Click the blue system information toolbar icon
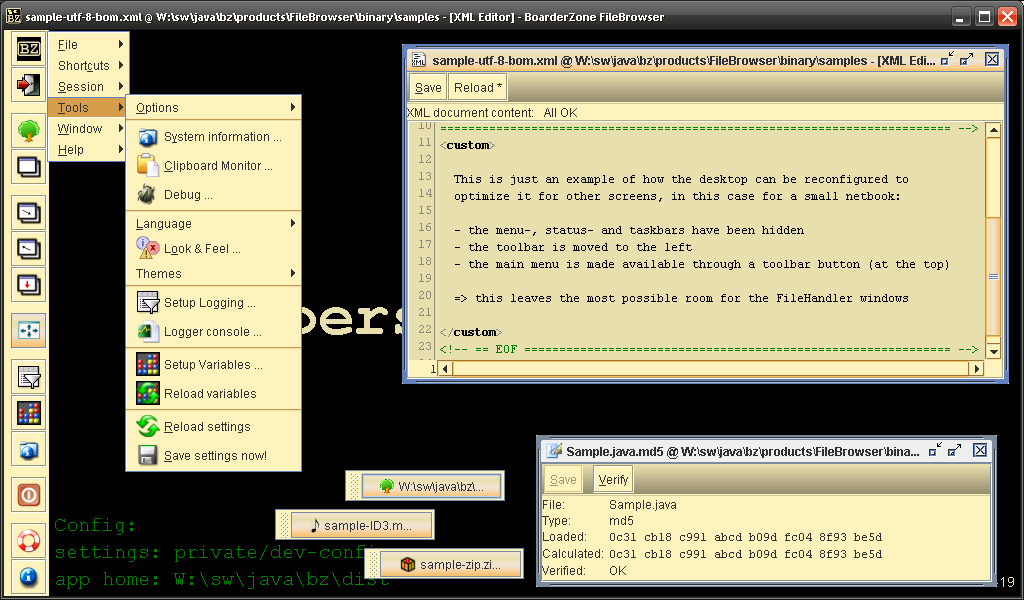The image size is (1024, 600). tap(28, 449)
